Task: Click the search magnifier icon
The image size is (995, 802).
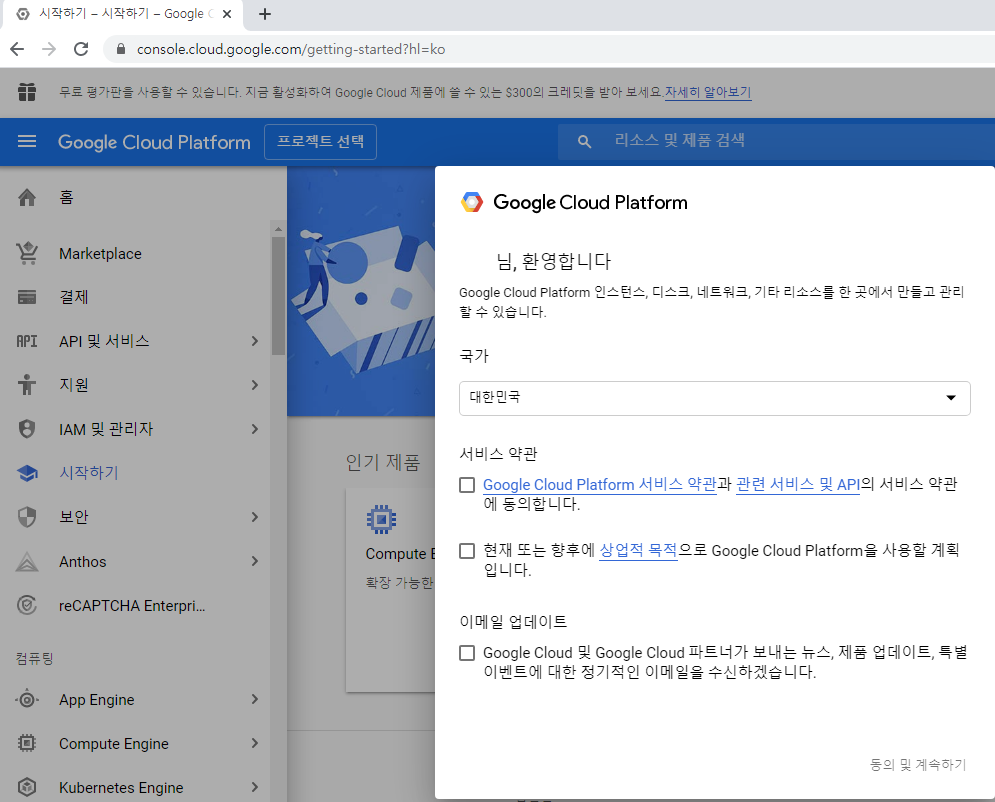Action: (584, 141)
